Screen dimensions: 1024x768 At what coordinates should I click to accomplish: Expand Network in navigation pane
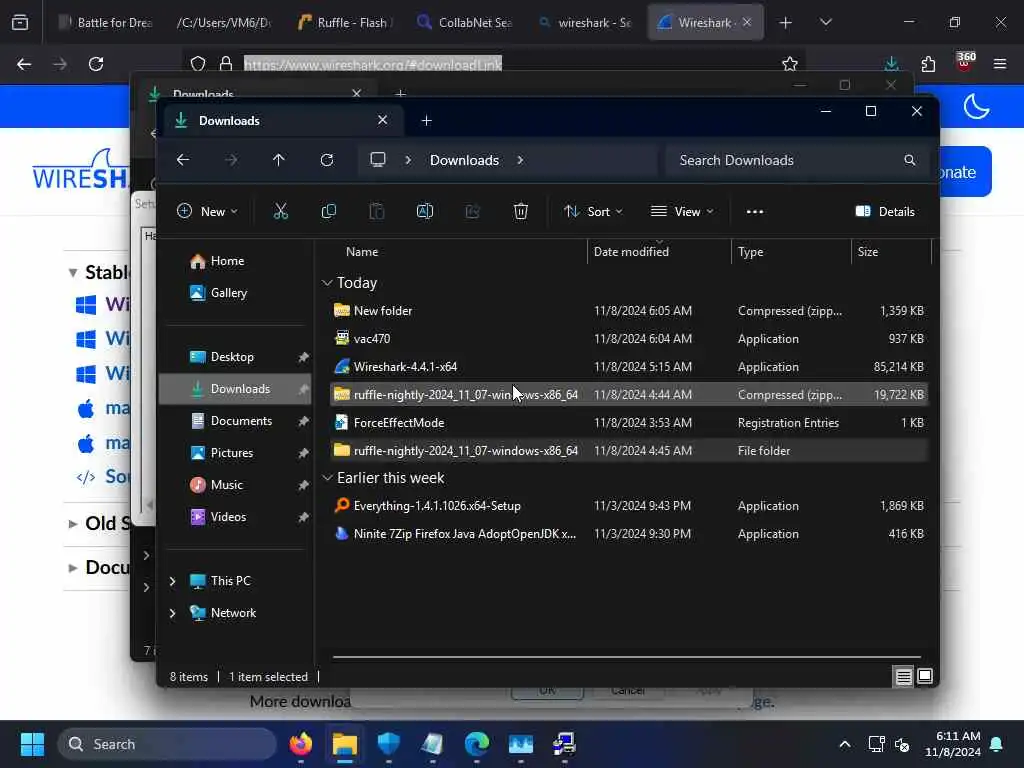tap(172, 613)
